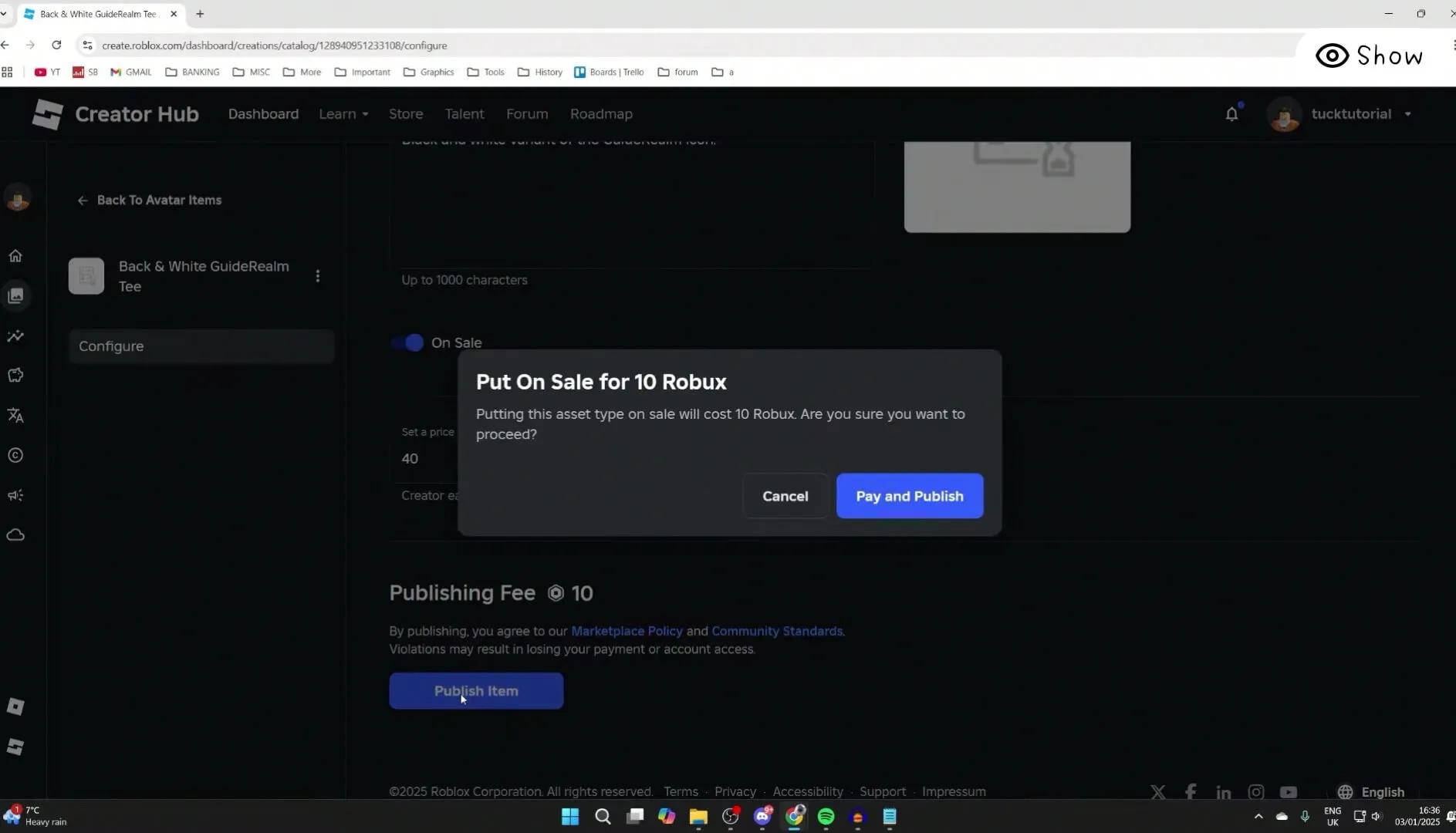Image resolution: width=1456 pixels, height=833 pixels.
Task: Click the Roblox tilted square sidebar icon
Action: tap(15, 706)
